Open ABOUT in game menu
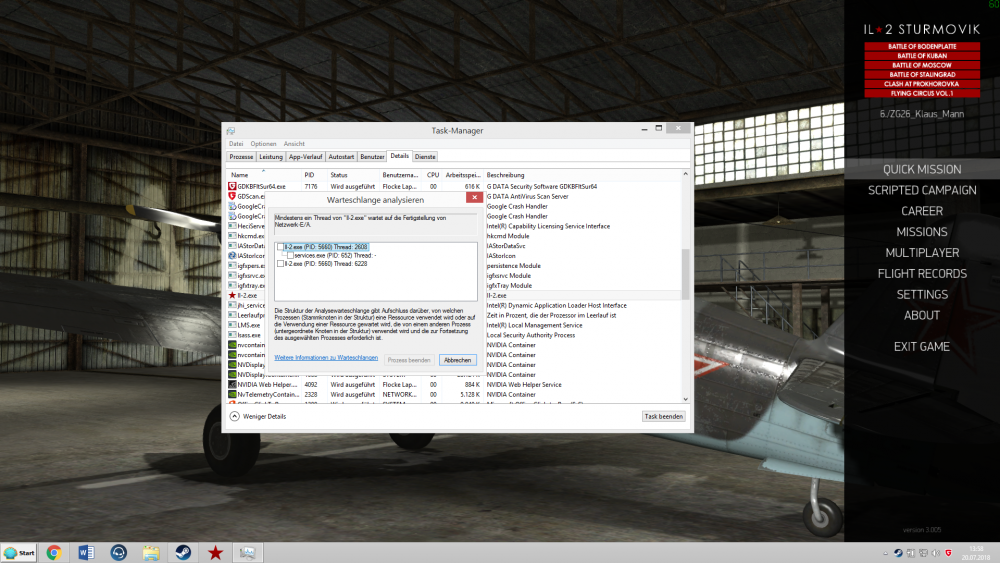The width and height of the screenshot is (1000, 563). click(922, 316)
